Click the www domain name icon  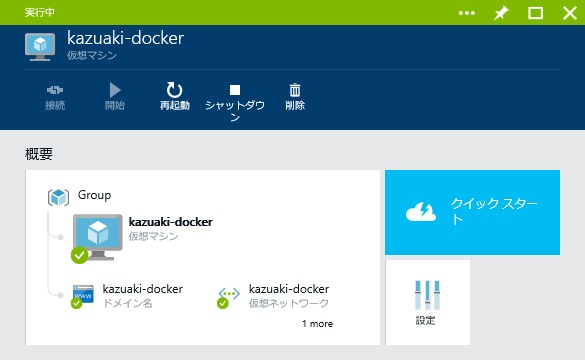82,296
